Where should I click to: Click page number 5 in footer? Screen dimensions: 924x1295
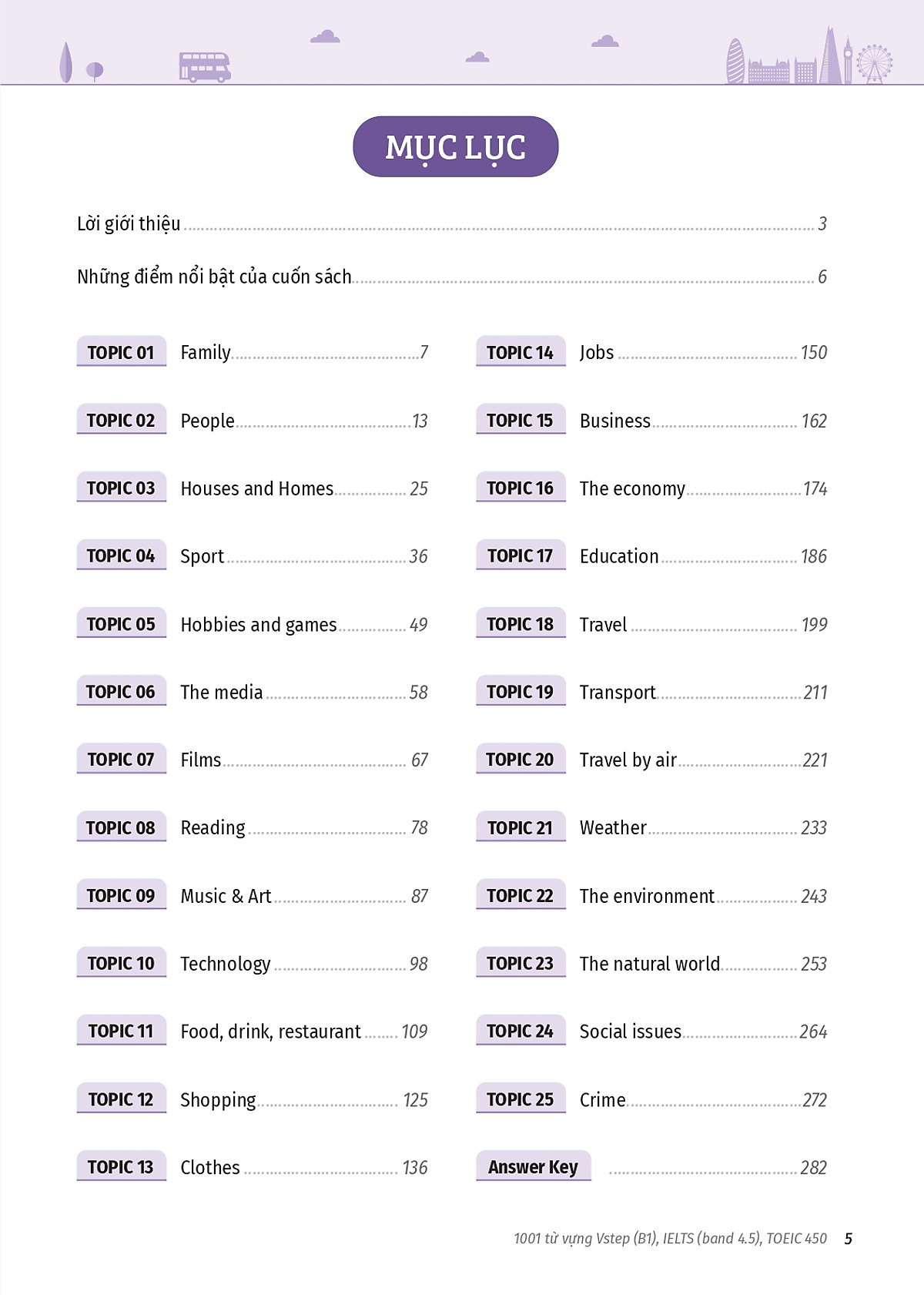click(x=849, y=1239)
